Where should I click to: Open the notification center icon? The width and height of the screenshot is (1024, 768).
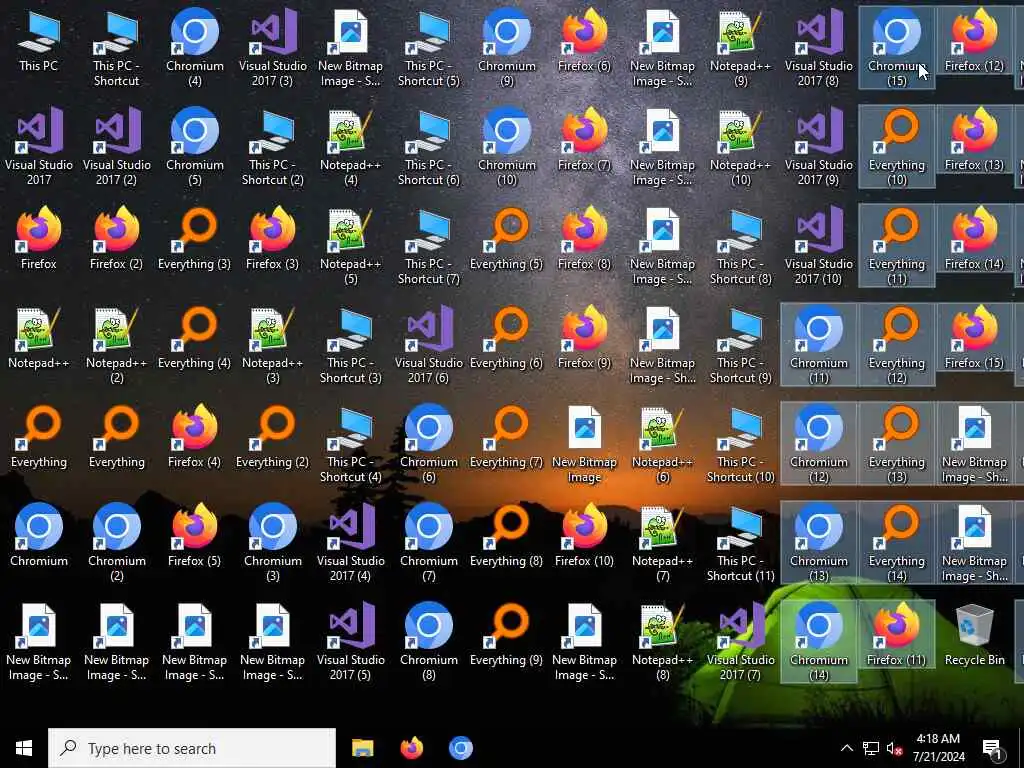992,748
